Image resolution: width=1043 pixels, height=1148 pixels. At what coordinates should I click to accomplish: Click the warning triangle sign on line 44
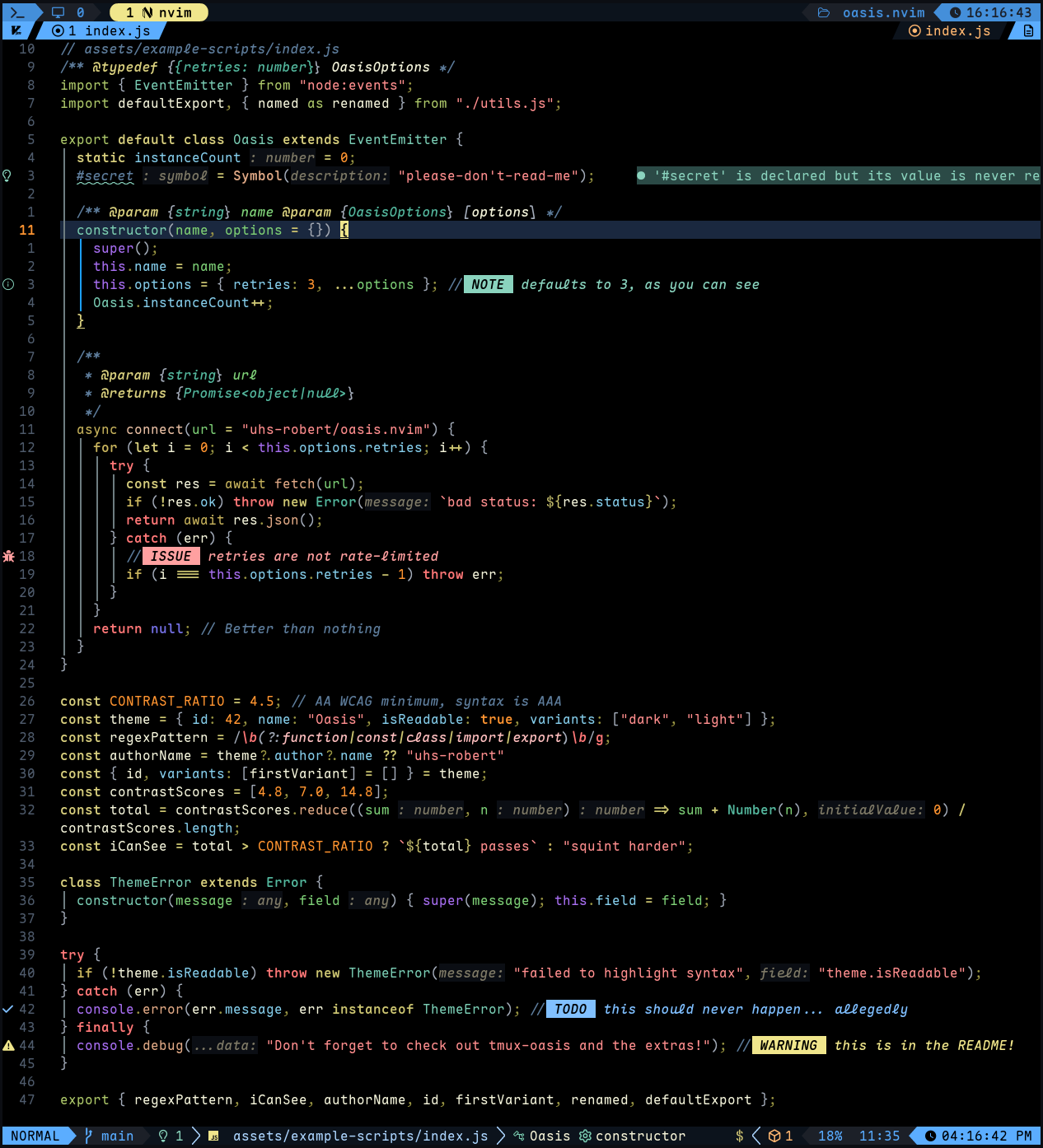pyautogui.click(x=8, y=1045)
